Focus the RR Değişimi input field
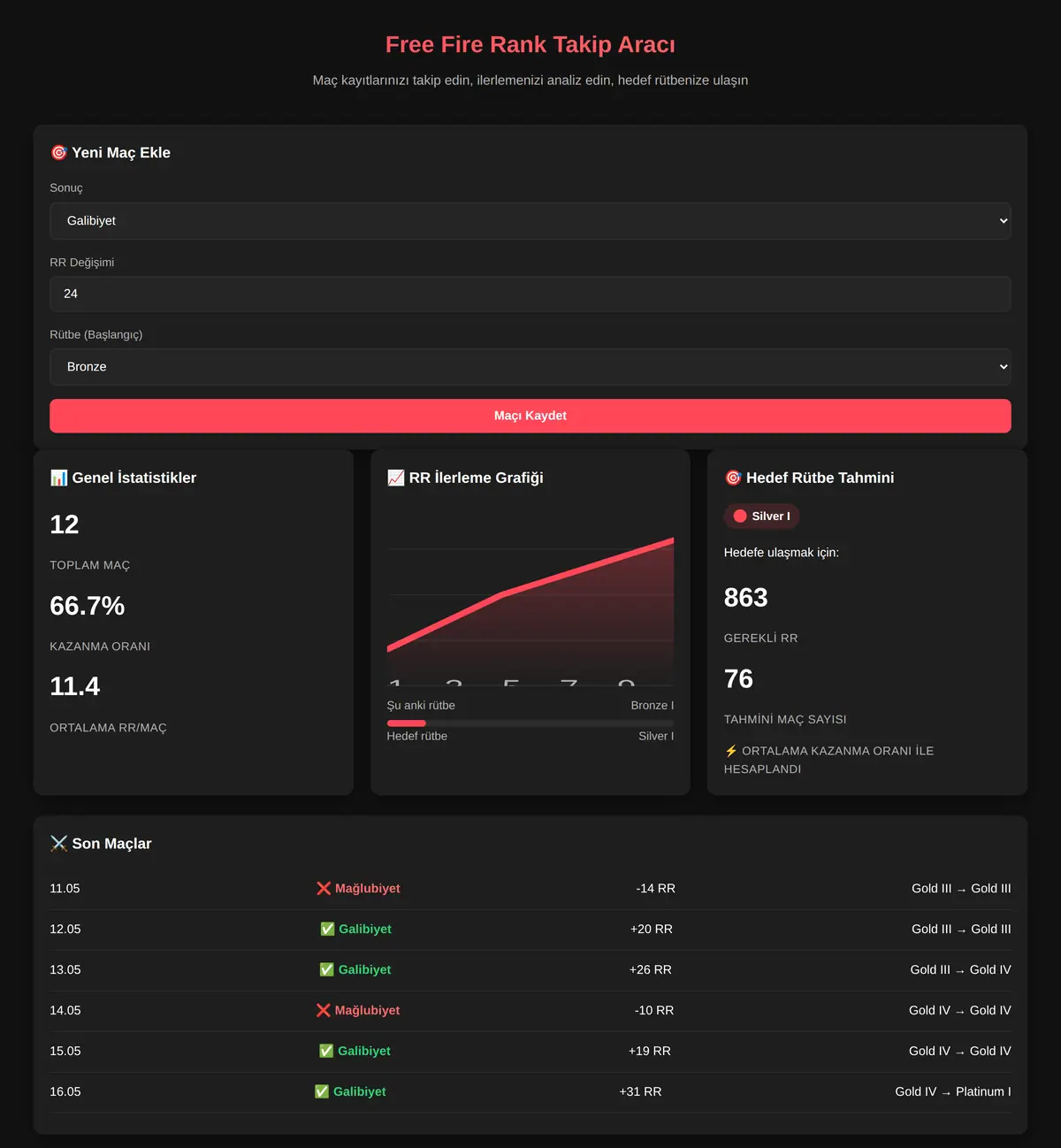The width and height of the screenshot is (1061, 1148). click(x=530, y=294)
